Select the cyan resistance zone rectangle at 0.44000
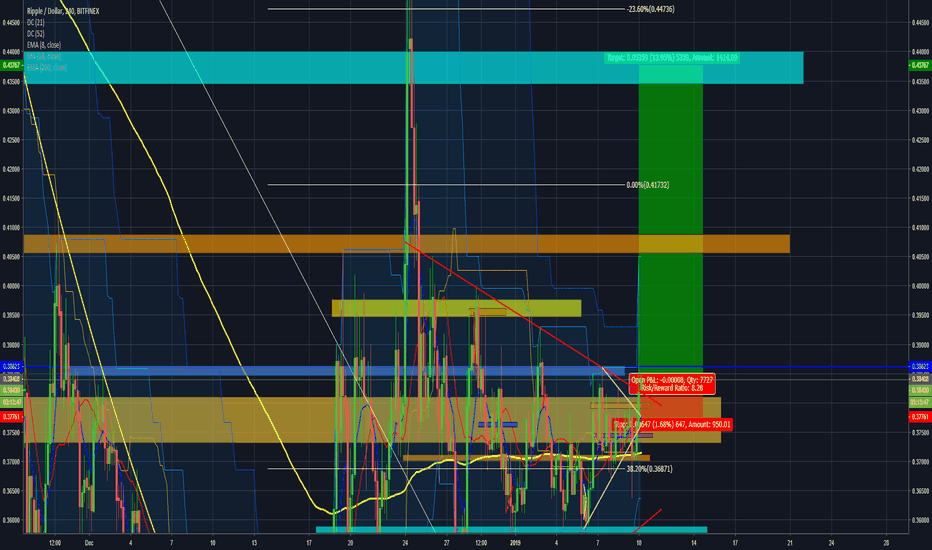Image resolution: width=932 pixels, height=550 pixels. tap(414, 68)
